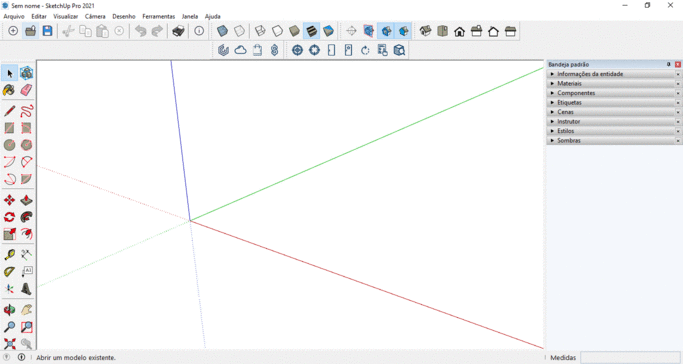Switch to the Iso standard view
The height and width of the screenshot is (364, 683).
[x=426, y=31]
